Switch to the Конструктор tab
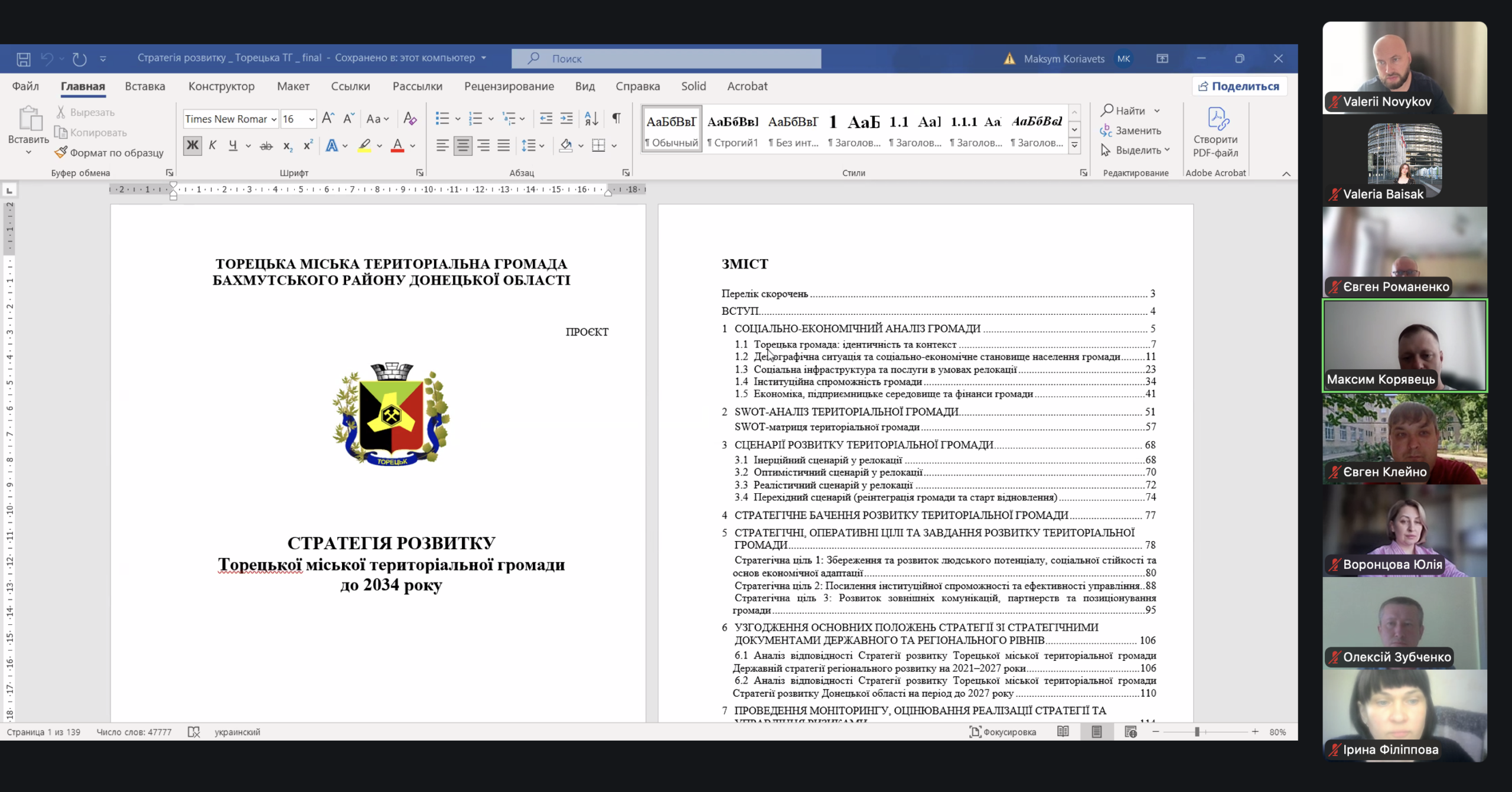The height and width of the screenshot is (792, 1512). (221, 86)
